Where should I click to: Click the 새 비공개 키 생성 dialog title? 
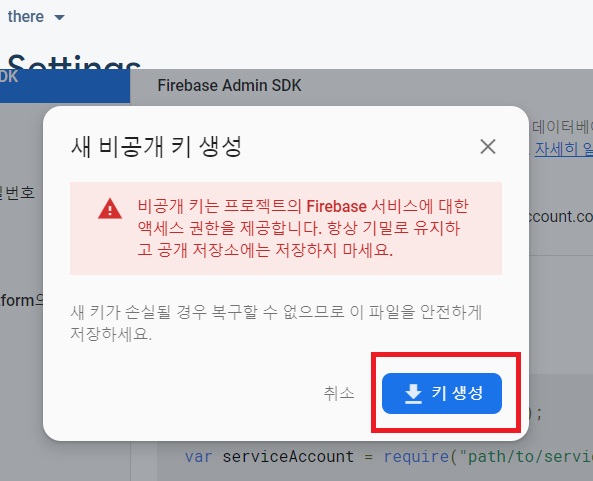(x=156, y=147)
